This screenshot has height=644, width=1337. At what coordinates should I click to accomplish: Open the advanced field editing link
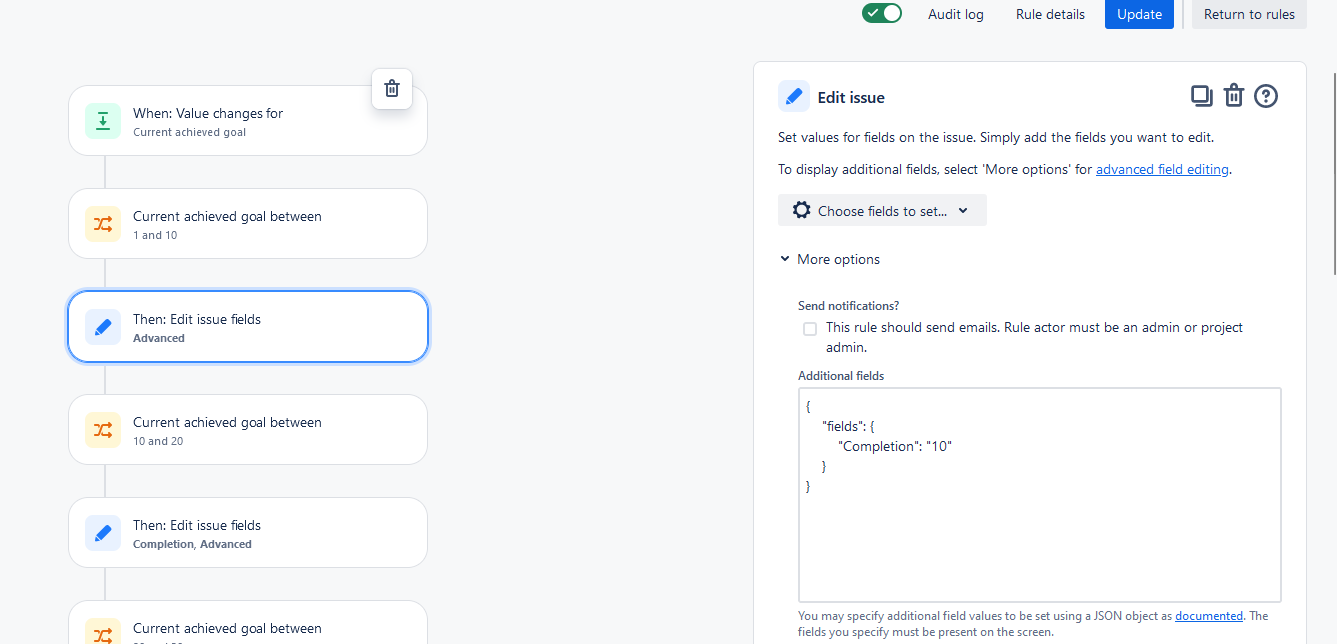pos(1162,168)
